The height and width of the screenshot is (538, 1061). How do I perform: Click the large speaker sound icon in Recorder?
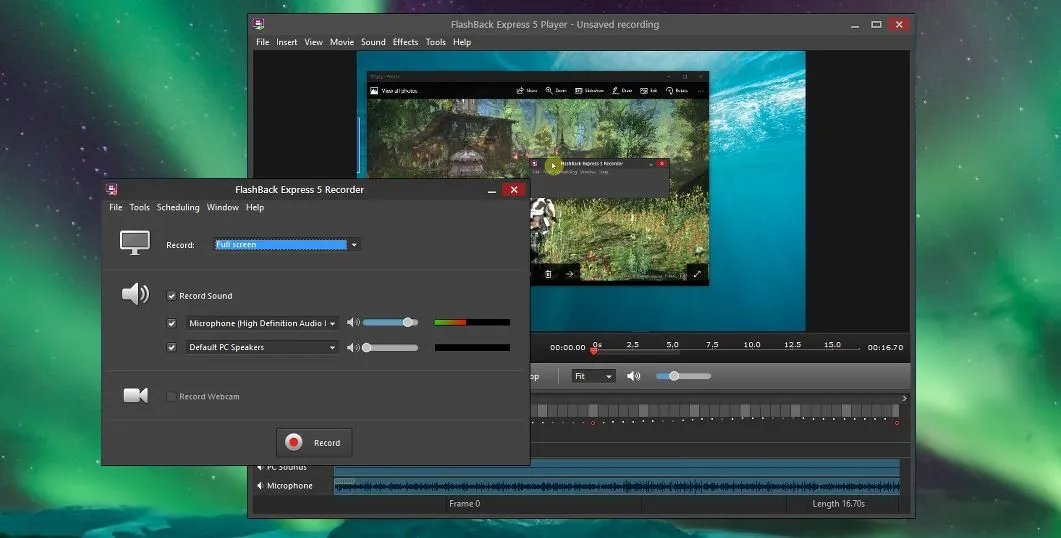coord(135,294)
